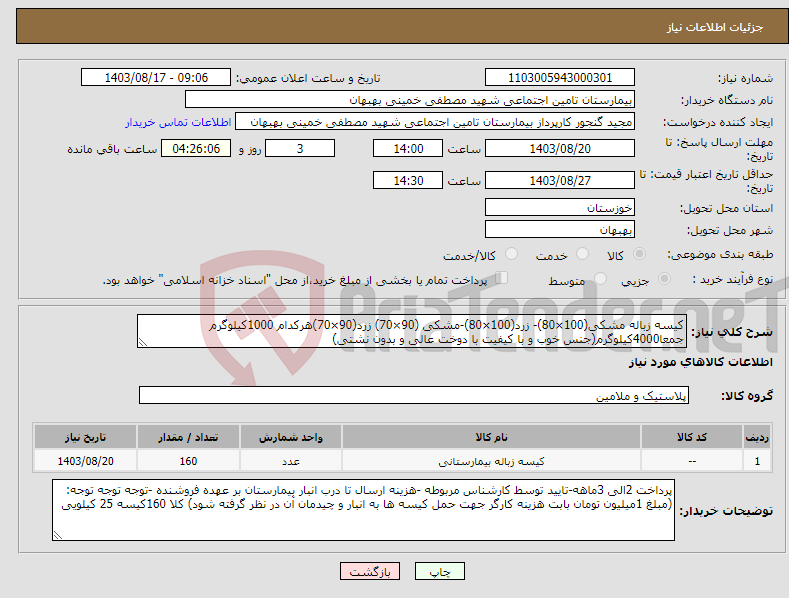Image resolution: width=789 pixels, height=598 pixels.
Task: Toggle the اسناد خزانه اسلامی payment checkbox
Action: click(502, 278)
